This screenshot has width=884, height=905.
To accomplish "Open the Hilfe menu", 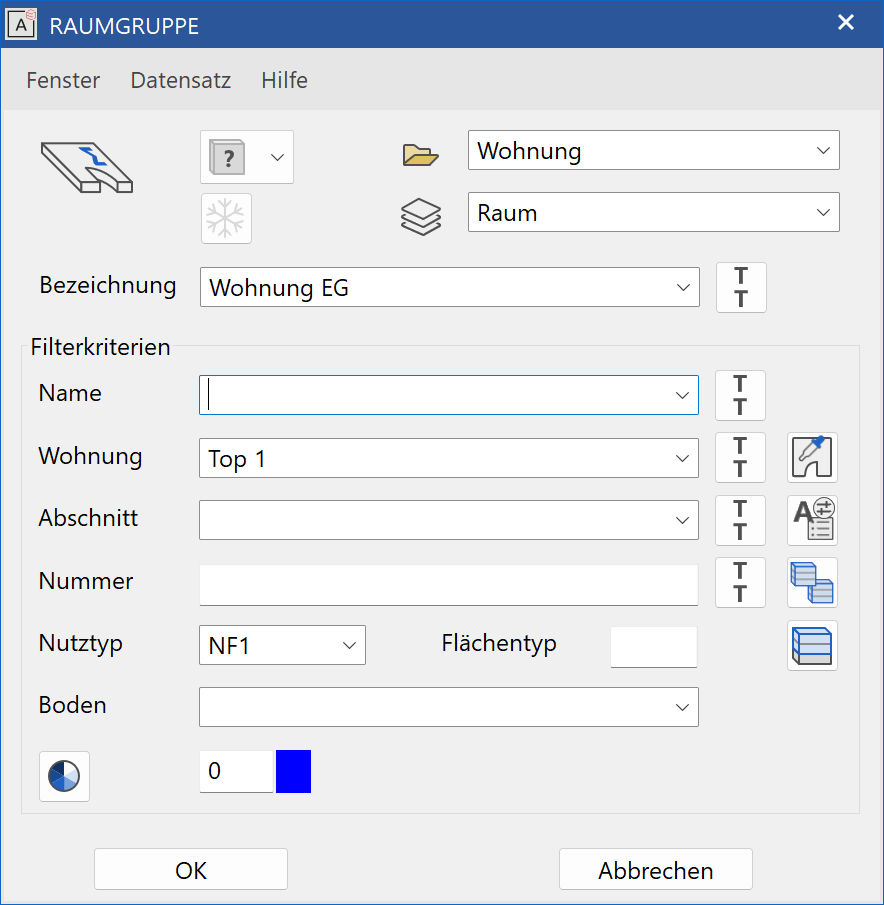I will [284, 80].
